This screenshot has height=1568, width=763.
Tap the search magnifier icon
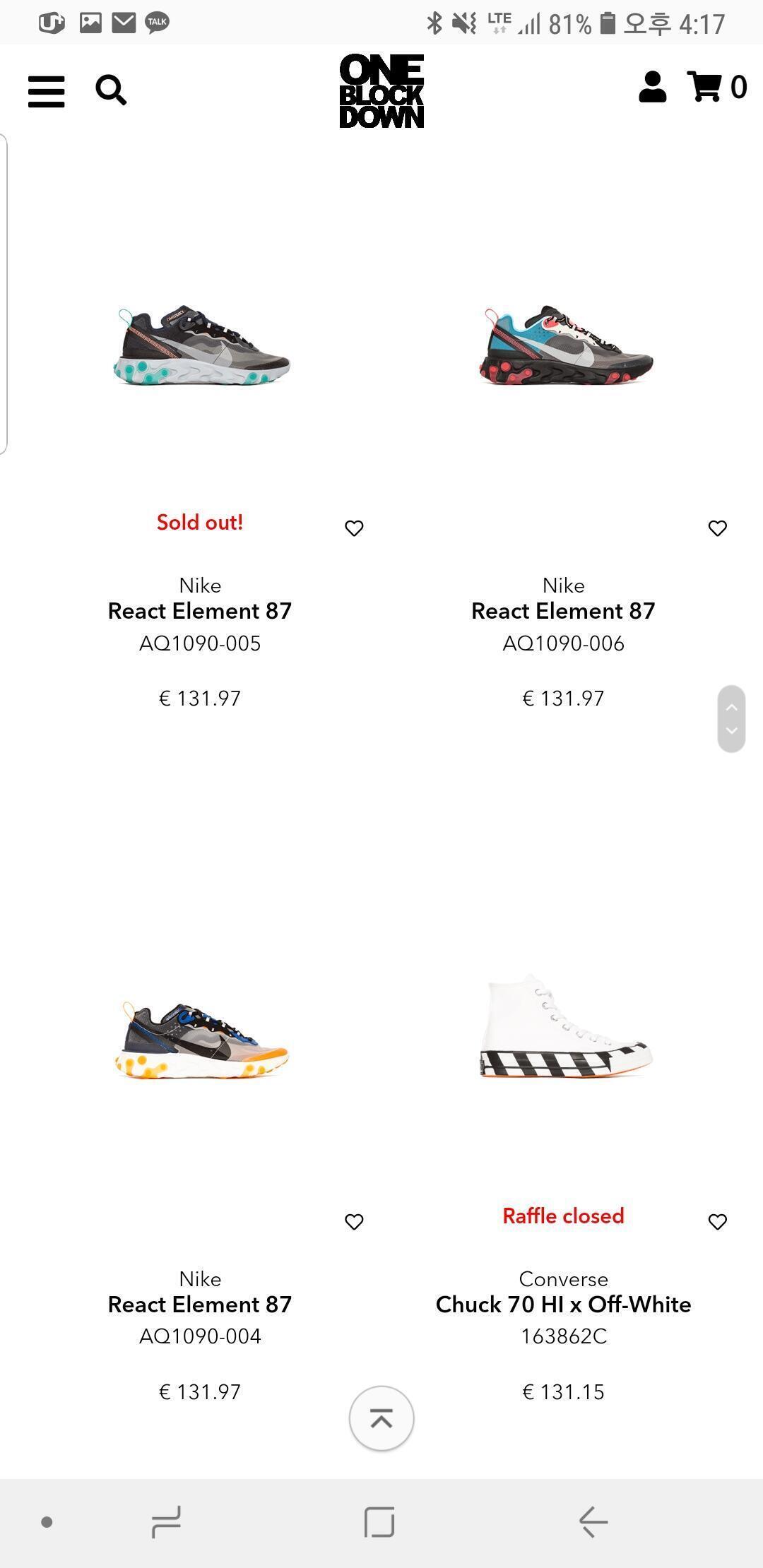pos(111,90)
